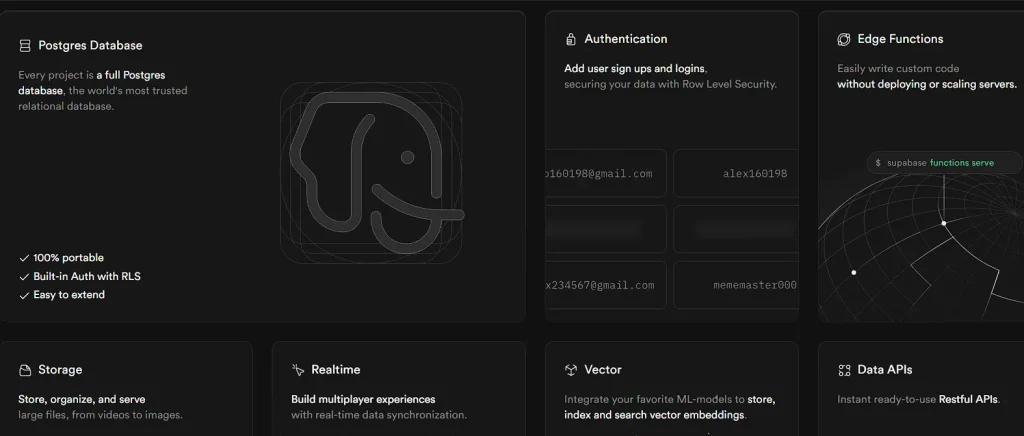
Task: Open the Data APIs card title
Action: (885, 370)
